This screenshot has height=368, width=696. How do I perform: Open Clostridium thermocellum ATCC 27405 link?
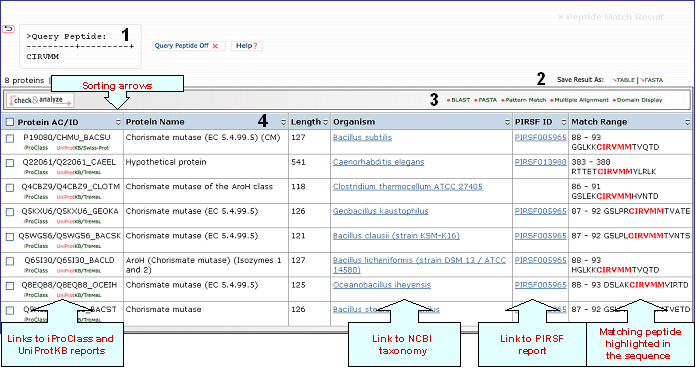[x=407, y=187]
